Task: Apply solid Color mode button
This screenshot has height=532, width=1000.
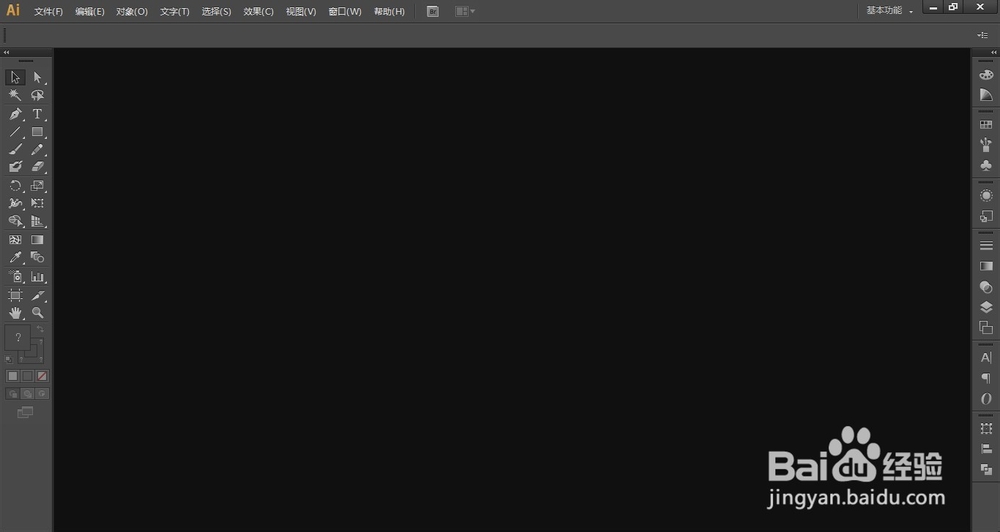Action: tap(13, 376)
